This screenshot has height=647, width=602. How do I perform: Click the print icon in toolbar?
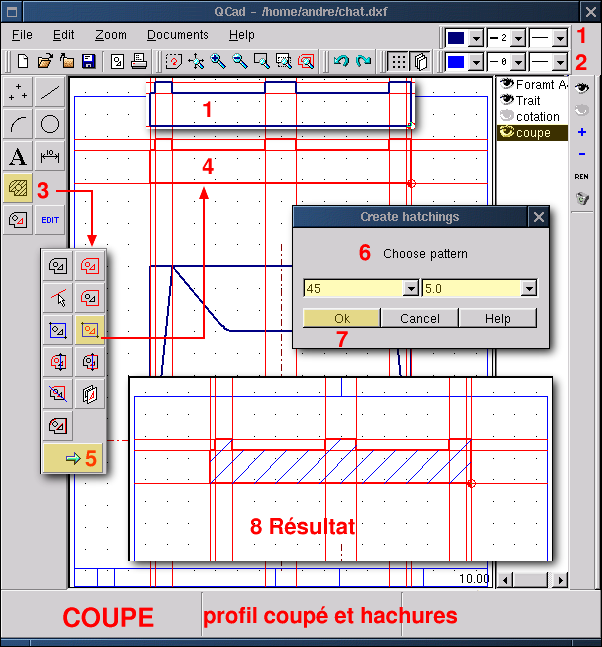pos(139,62)
